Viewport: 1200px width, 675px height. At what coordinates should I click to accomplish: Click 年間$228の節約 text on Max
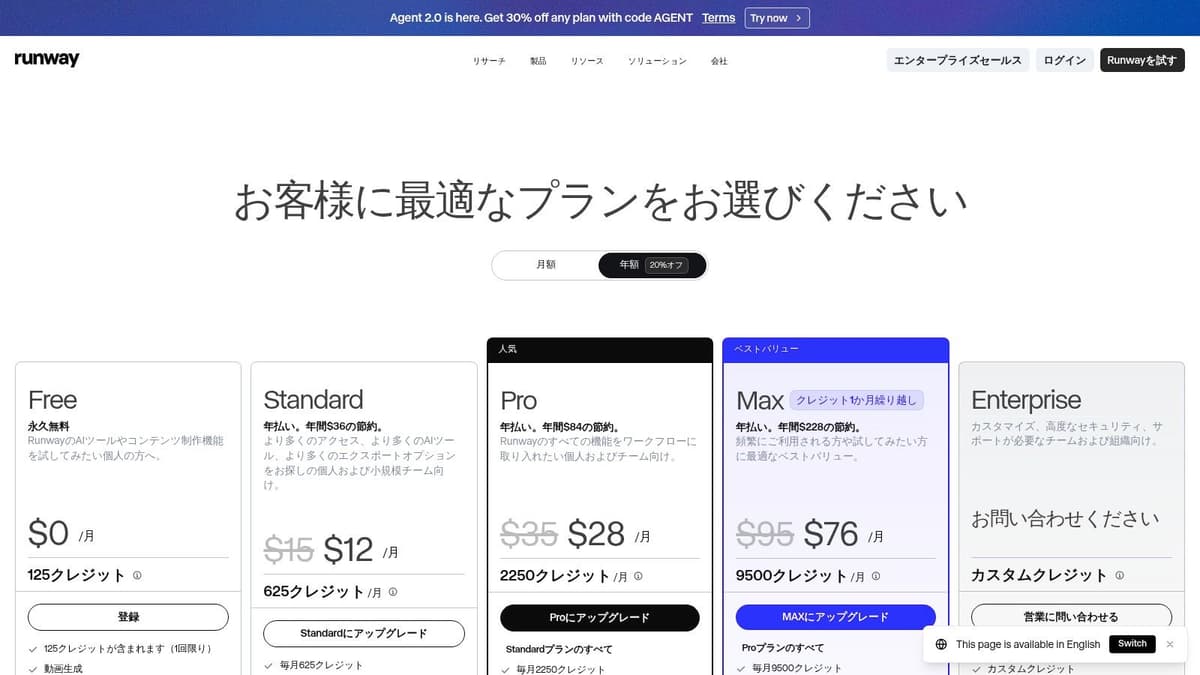[x=821, y=427]
